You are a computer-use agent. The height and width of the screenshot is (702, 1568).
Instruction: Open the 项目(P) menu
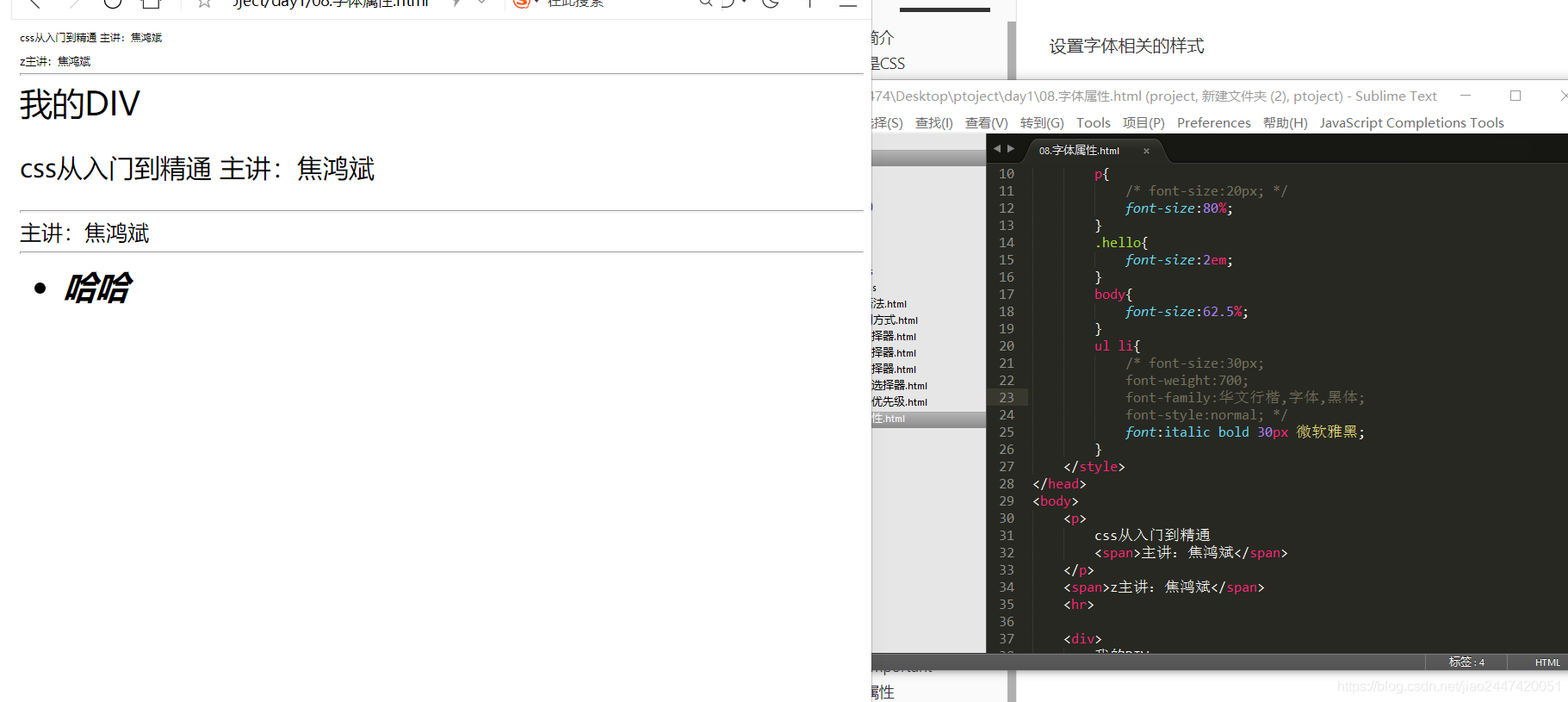[x=1143, y=123]
